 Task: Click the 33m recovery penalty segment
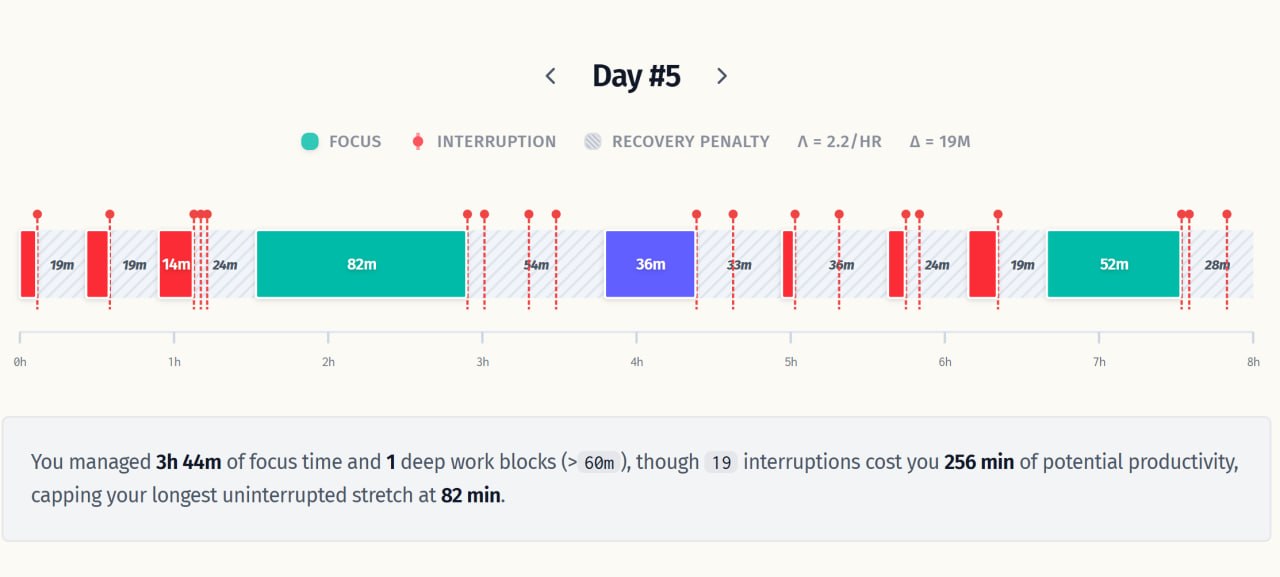(x=739, y=264)
